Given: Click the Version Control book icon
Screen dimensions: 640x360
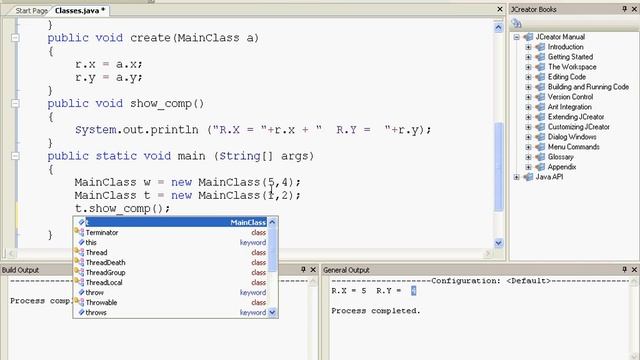Looking at the screenshot, I should click(x=540, y=97).
